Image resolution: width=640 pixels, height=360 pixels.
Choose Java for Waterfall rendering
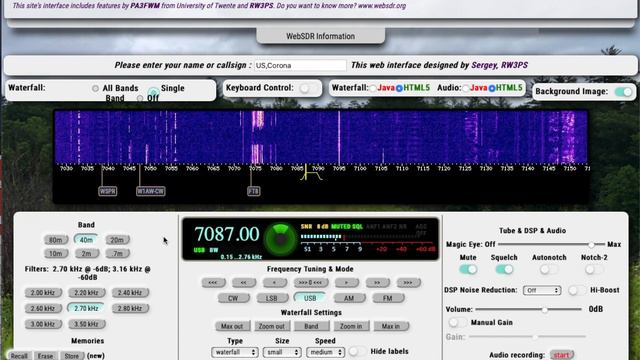pos(373,88)
